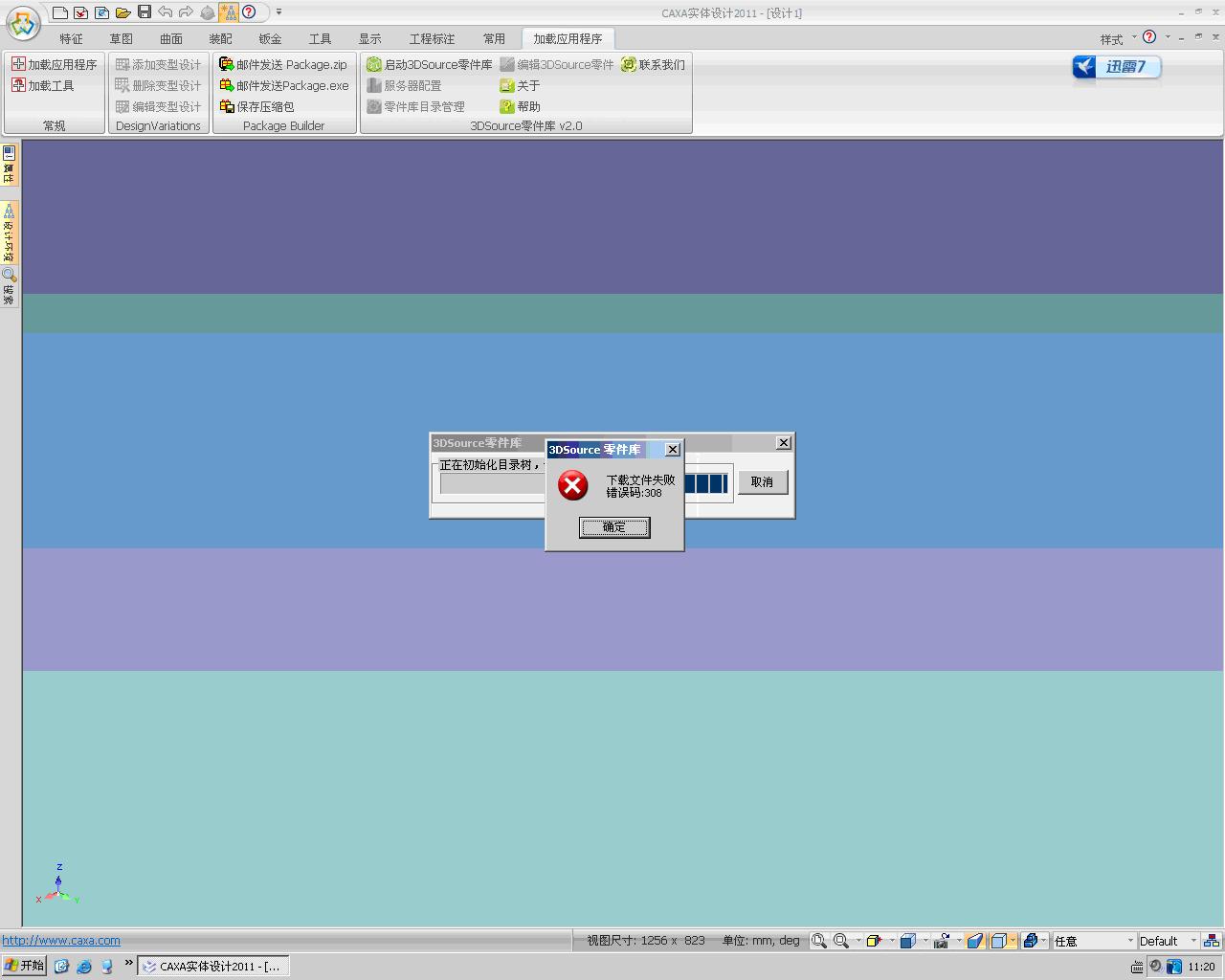Switch to the 特征 ribbon tab
The height and width of the screenshot is (980, 1225).
[72, 39]
